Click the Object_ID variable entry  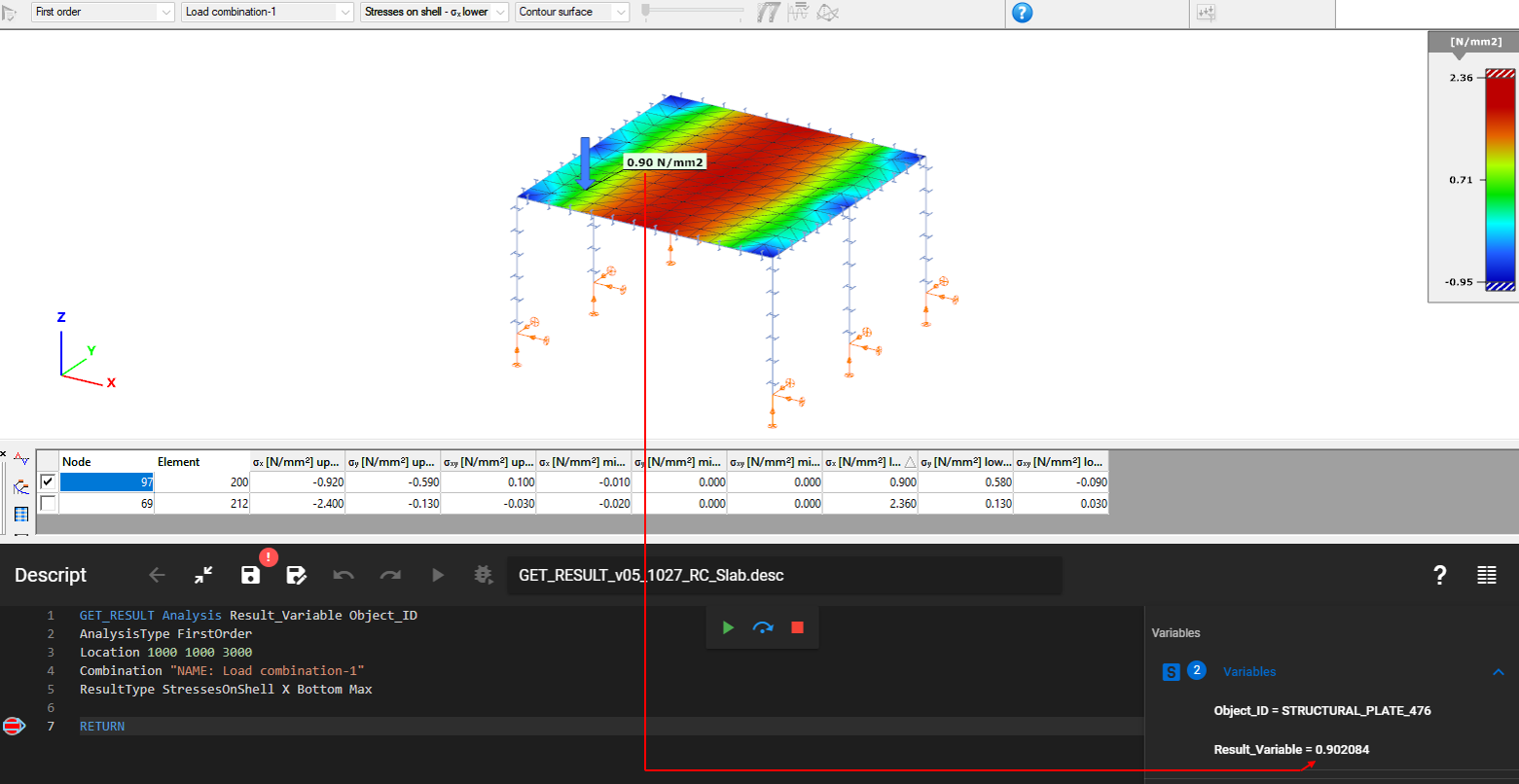1322,710
